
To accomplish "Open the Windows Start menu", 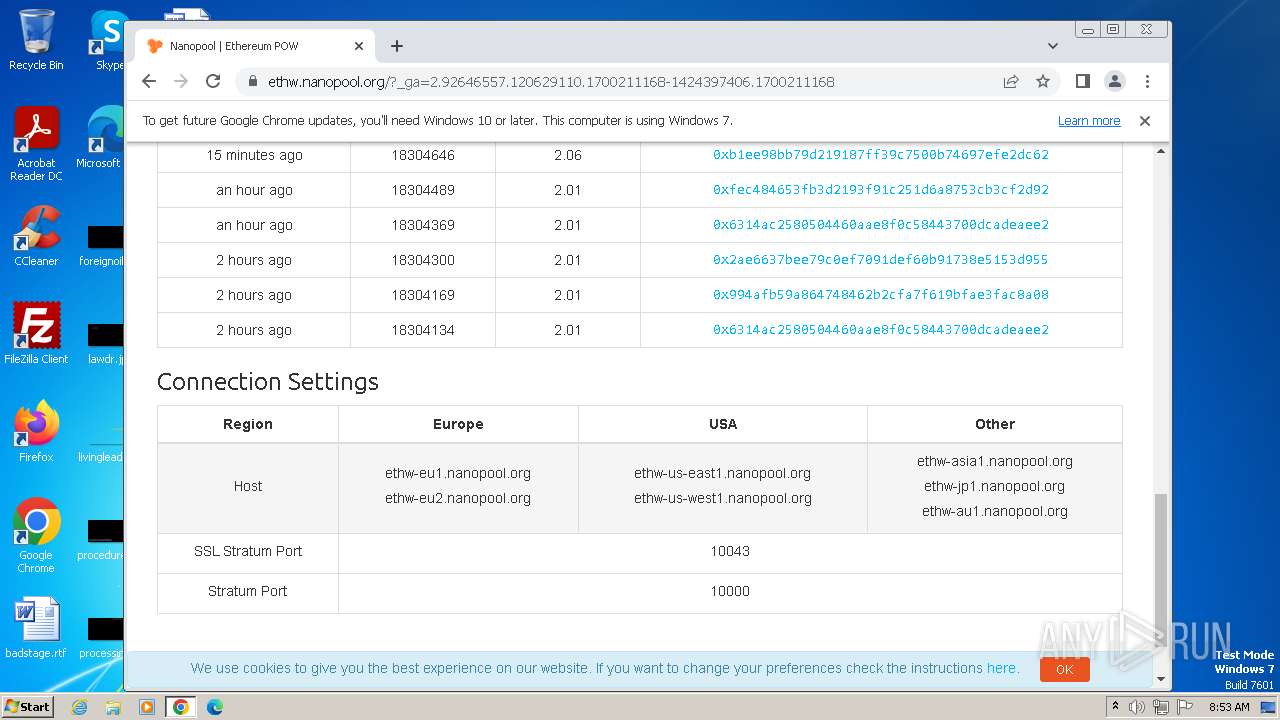I will pos(27,706).
